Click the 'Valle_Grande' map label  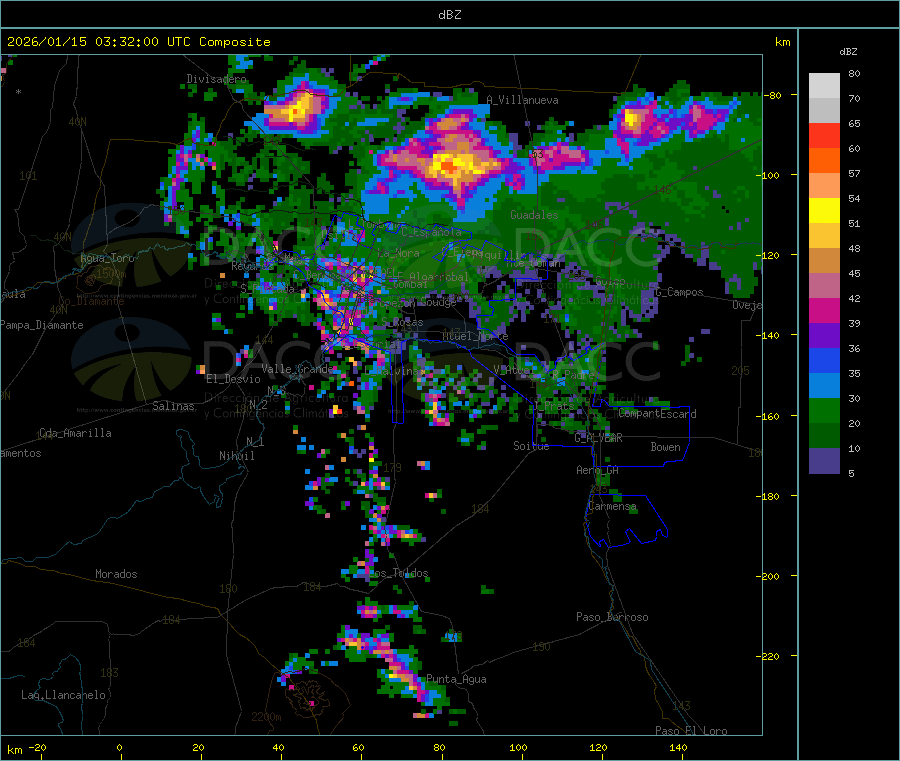coord(297,369)
